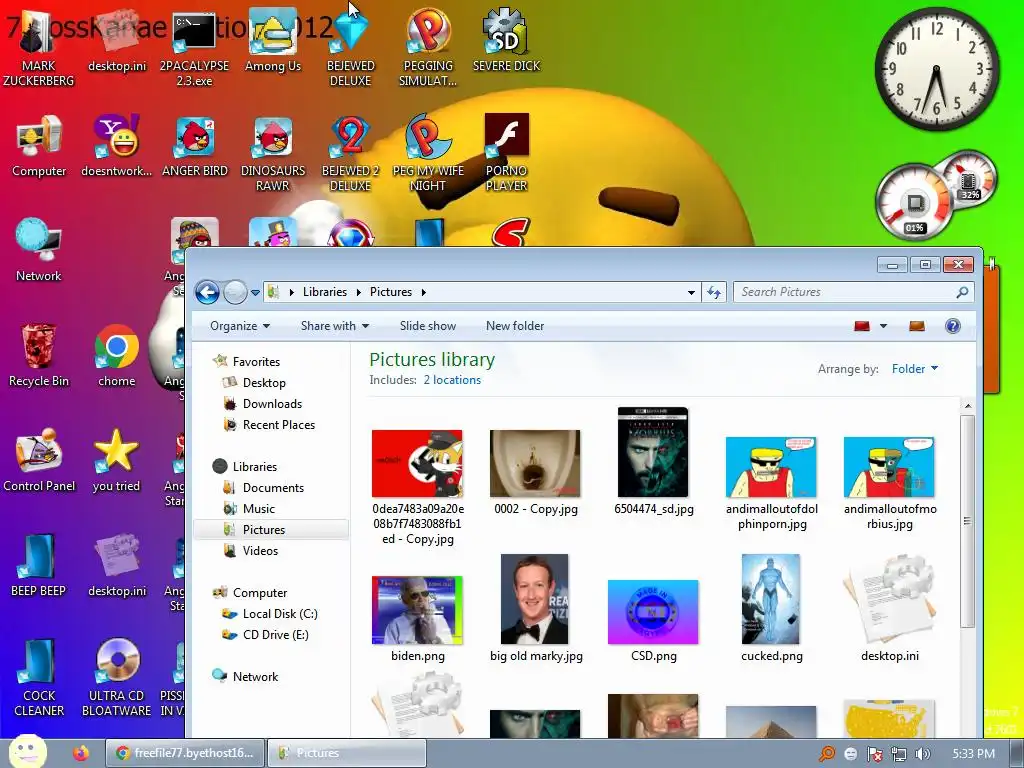Click the file list vertical scrollbar
This screenshot has height=768, width=1024.
tap(968, 522)
